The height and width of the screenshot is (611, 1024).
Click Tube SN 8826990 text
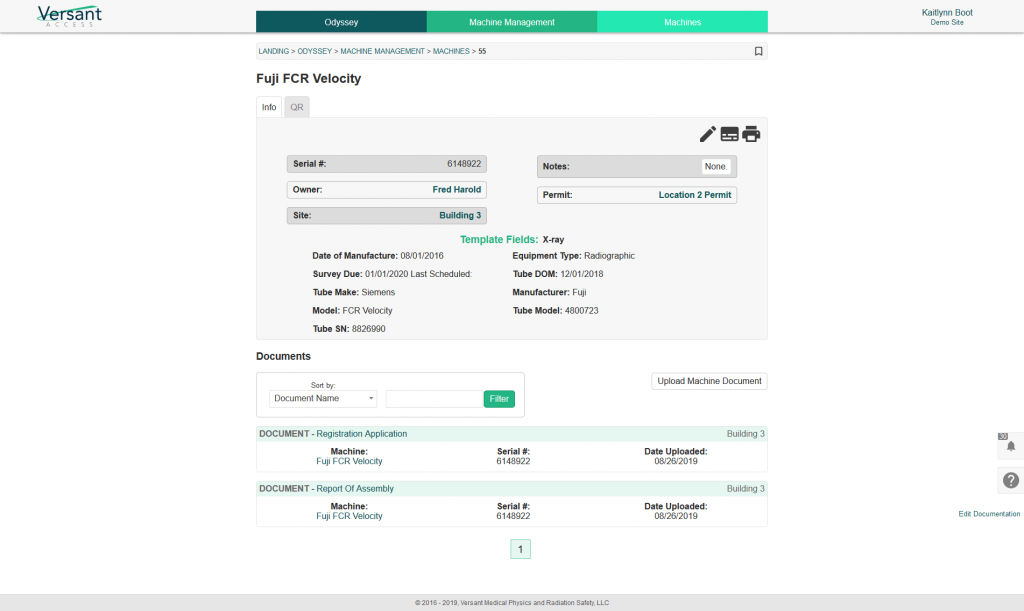pyautogui.click(x=349, y=329)
